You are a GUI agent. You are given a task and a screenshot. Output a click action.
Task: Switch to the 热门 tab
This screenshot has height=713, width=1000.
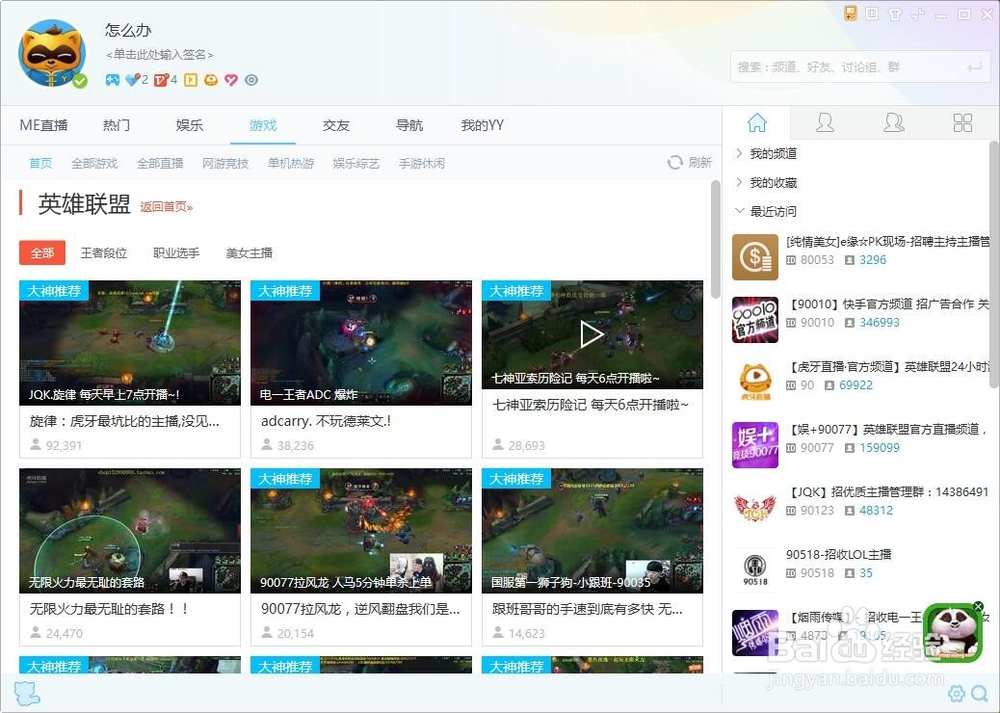117,125
